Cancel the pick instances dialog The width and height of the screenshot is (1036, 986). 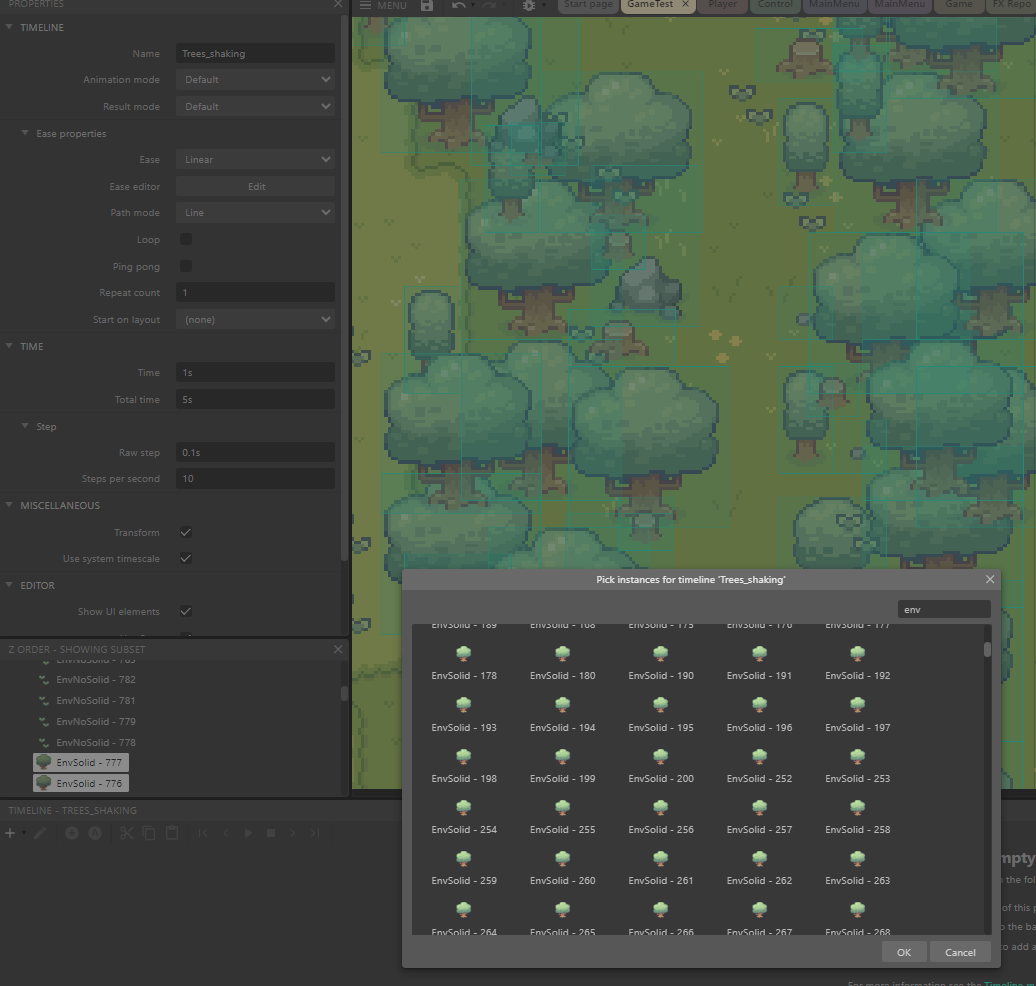[960, 952]
